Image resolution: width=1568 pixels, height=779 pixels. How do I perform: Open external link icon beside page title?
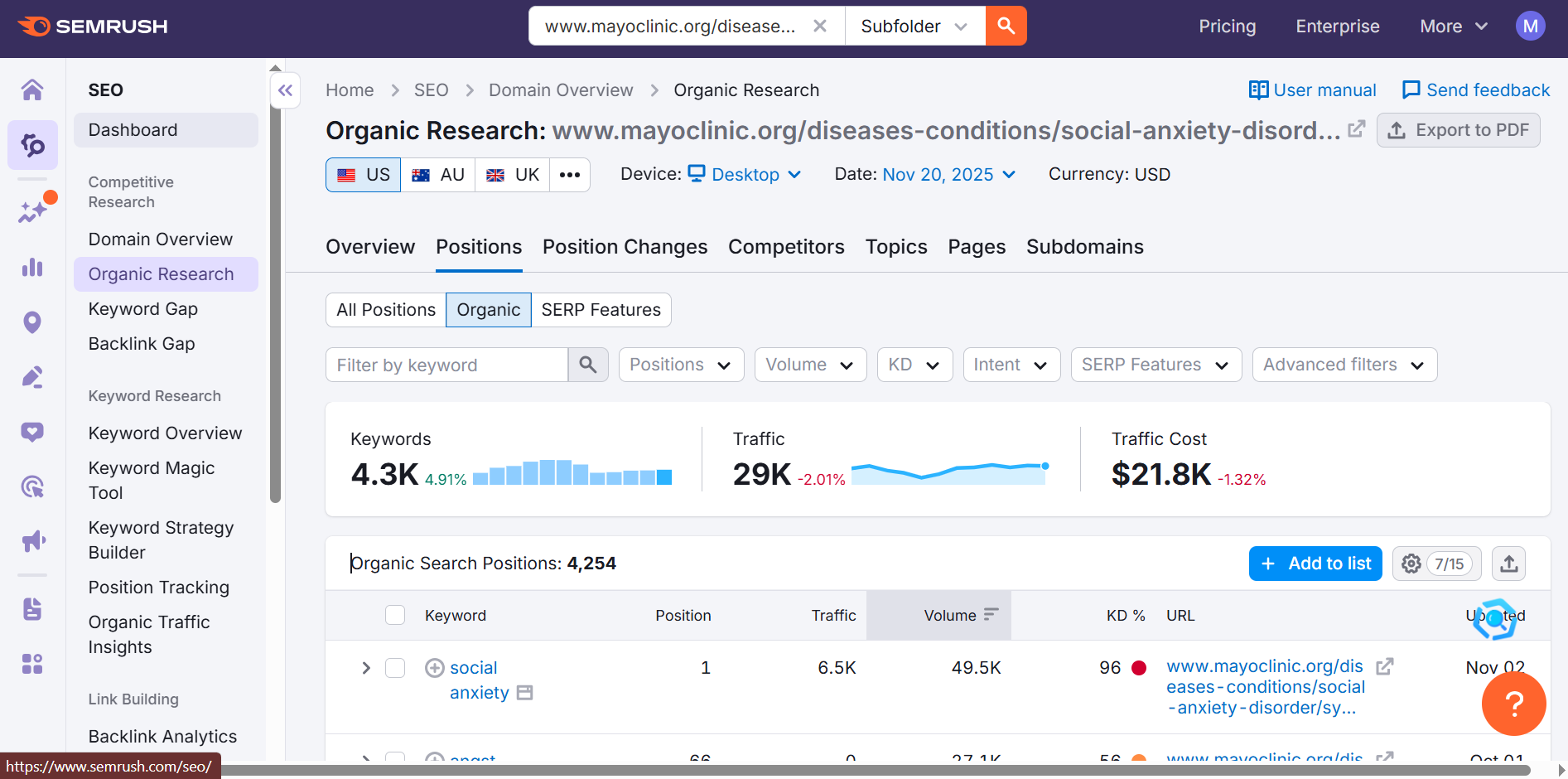coord(1356,129)
